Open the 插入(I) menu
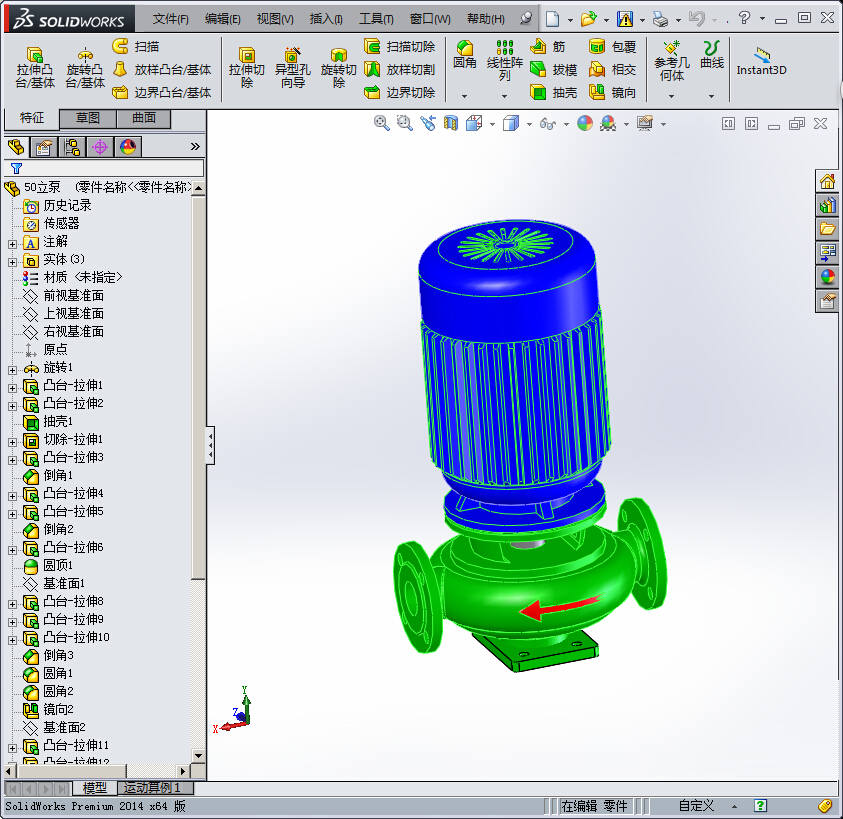 point(326,19)
